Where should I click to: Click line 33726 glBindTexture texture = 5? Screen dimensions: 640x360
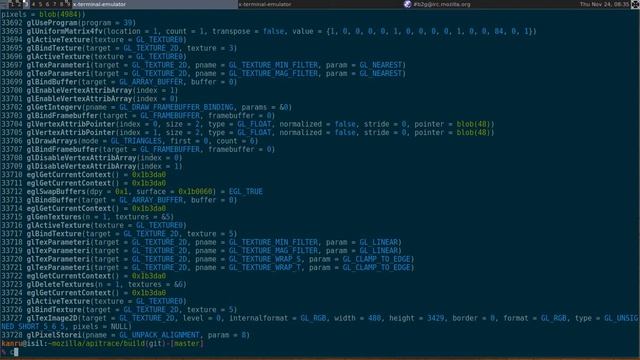tap(119, 310)
